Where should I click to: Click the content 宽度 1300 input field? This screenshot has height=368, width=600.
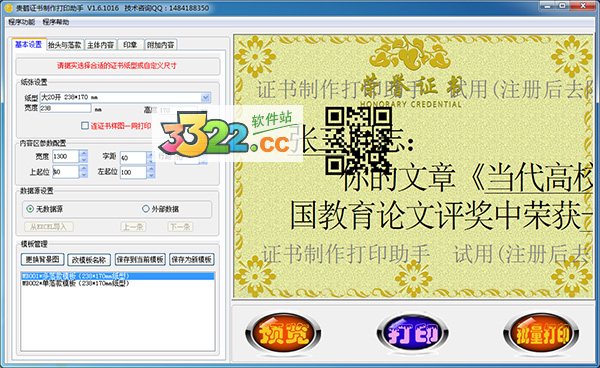pos(65,156)
